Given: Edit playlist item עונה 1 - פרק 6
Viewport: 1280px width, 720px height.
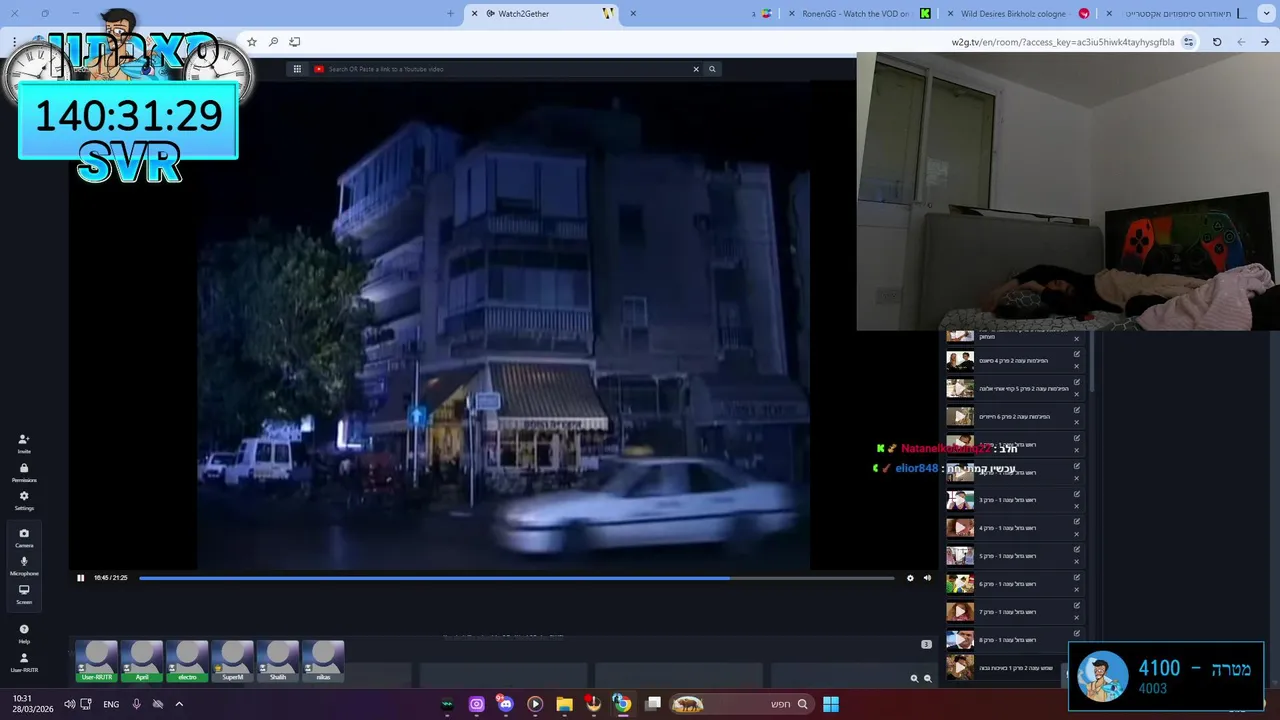Looking at the screenshot, I should pos(1077,577).
